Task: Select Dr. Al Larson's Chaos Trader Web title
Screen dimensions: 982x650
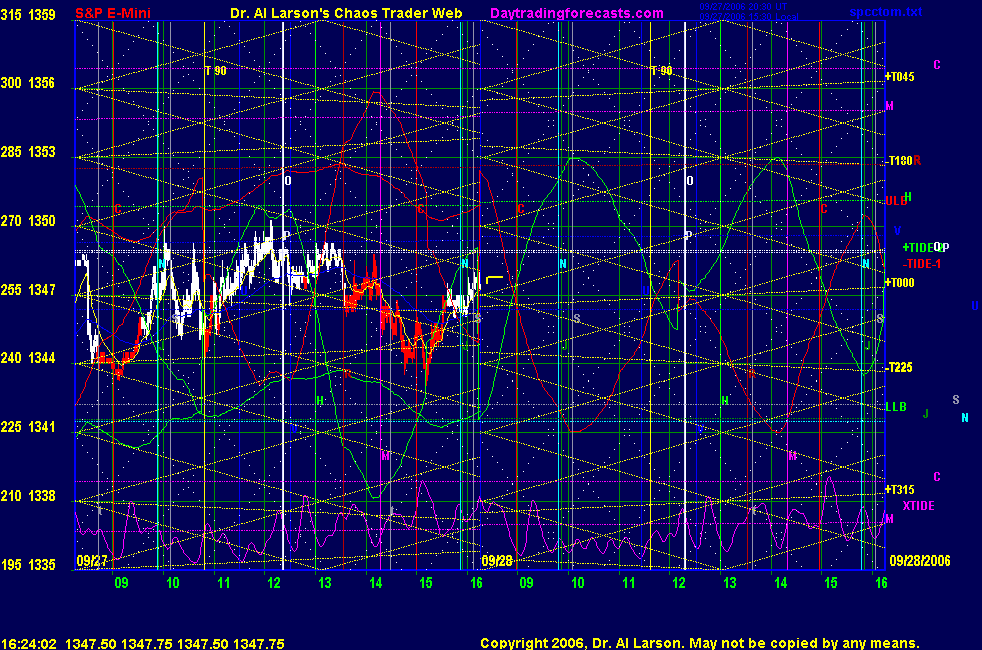Action: (333, 13)
